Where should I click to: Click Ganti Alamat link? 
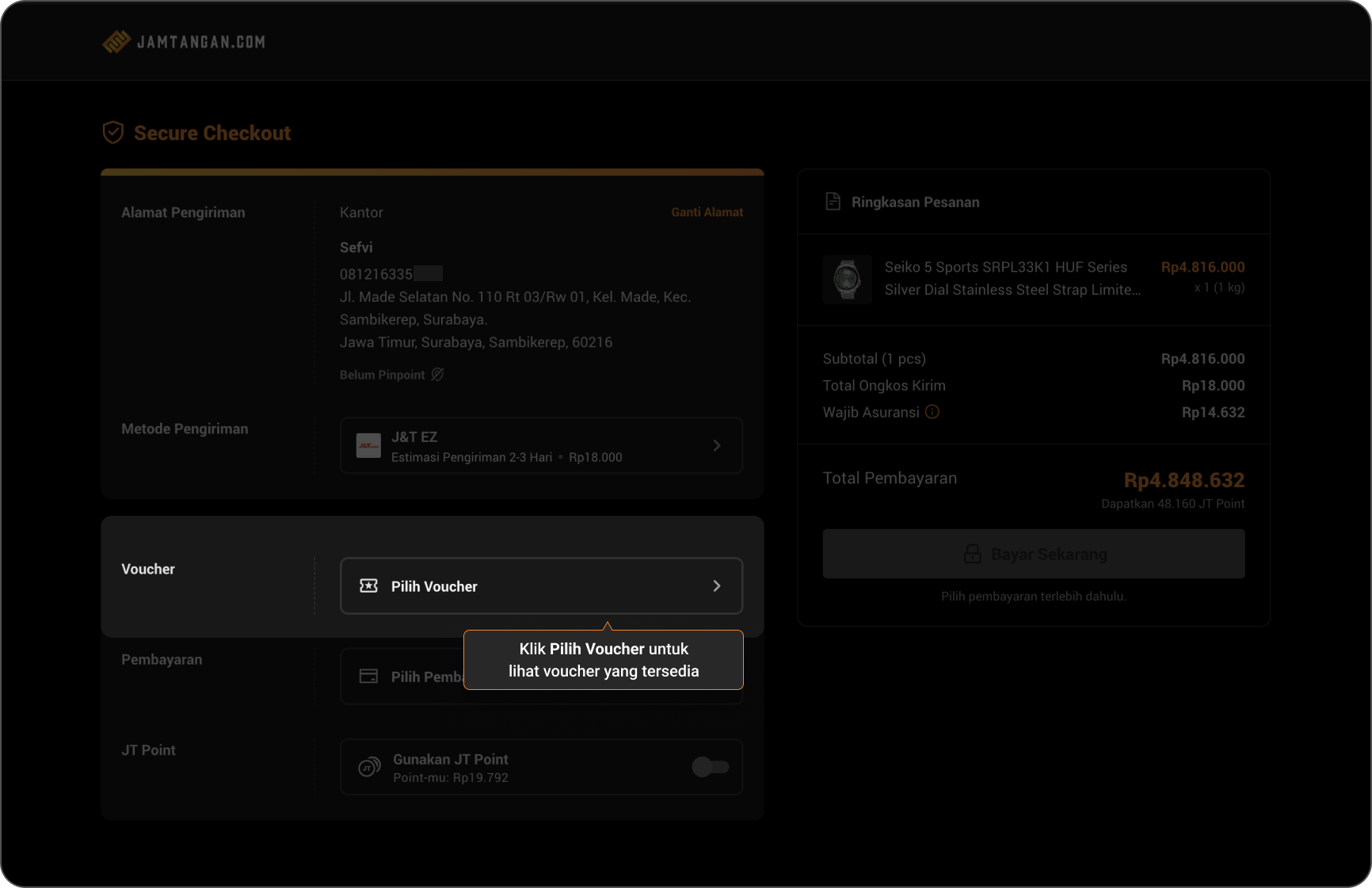click(x=707, y=212)
